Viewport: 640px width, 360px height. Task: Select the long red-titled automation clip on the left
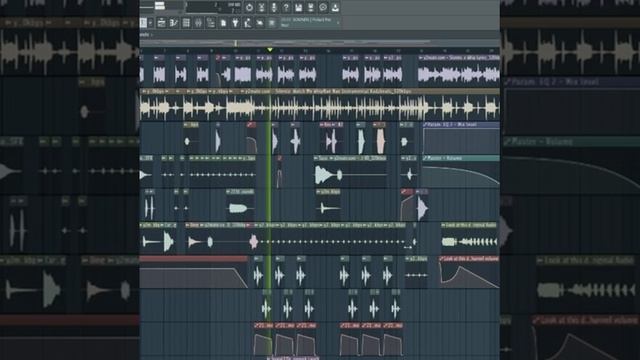194,272
